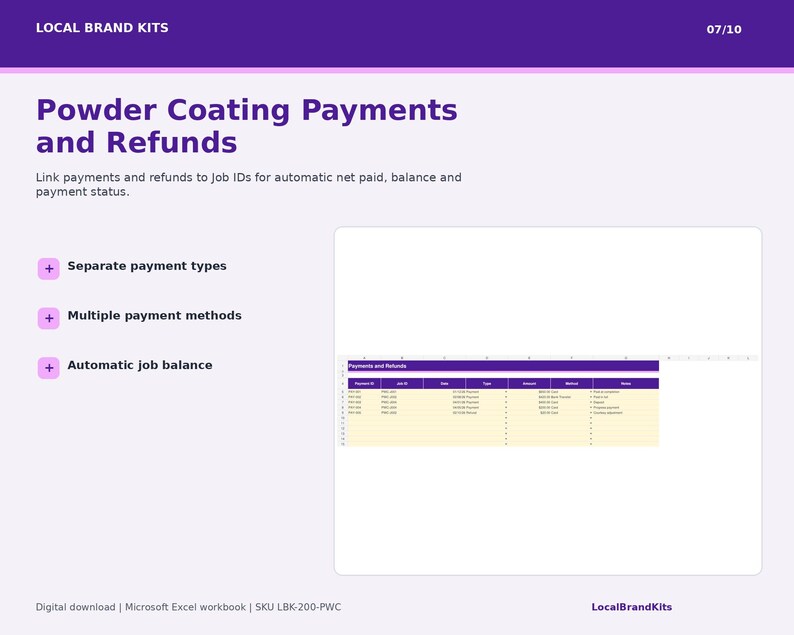
Task: Click the LocalBrandKits footer brand link
Action: coord(631,607)
